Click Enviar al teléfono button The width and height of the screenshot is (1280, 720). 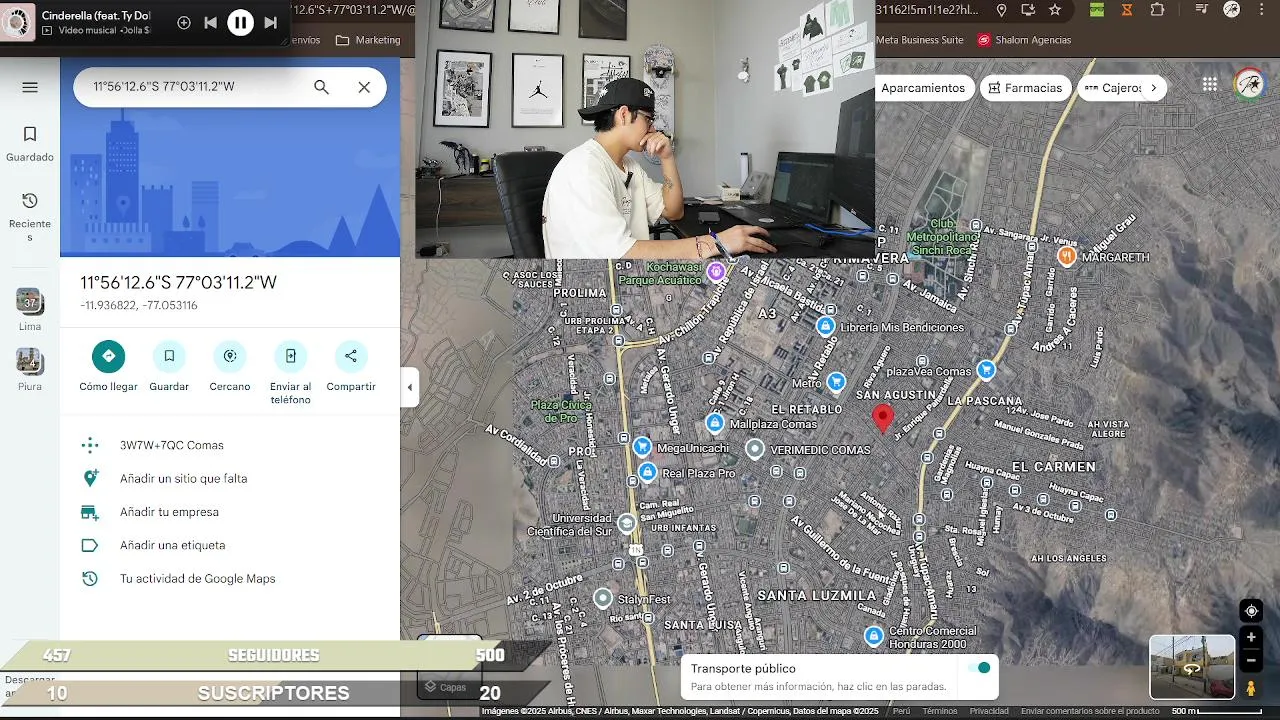(x=290, y=373)
